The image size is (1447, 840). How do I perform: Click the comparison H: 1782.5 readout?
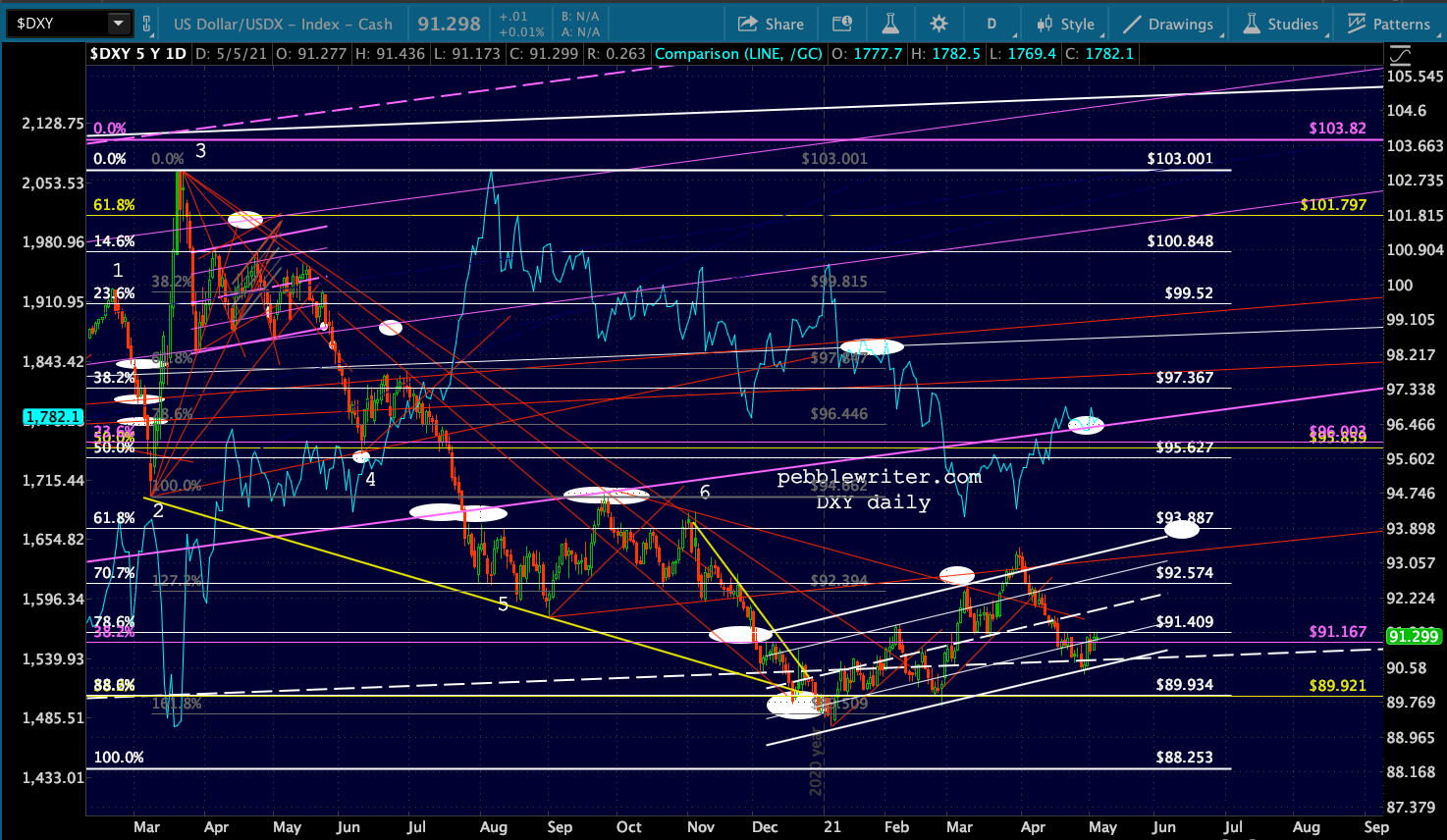(945, 54)
